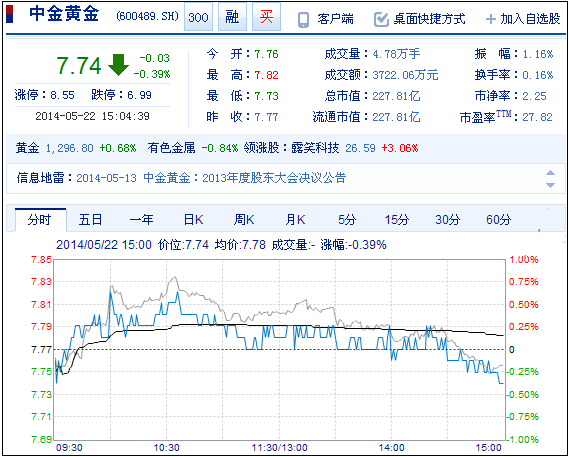
Task: Click the 成交量 value 4.78万手
Action: click(x=396, y=54)
